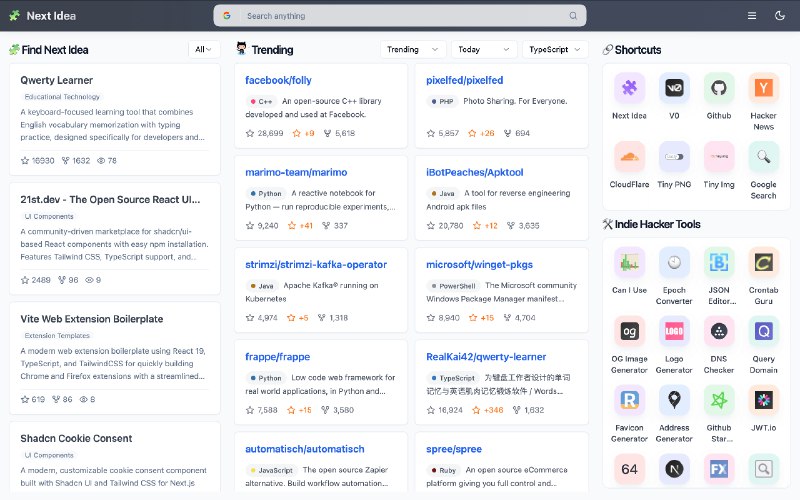Screen dimensions: 800x500
Task: Click the C++ language badge on folly
Action: tap(261, 102)
